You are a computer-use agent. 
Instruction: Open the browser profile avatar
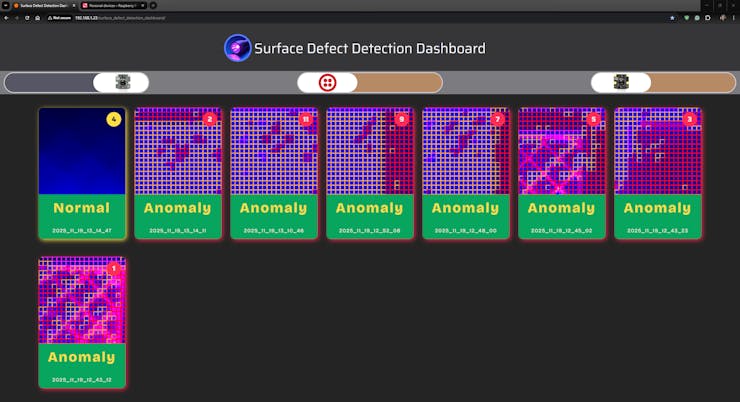[723, 18]
